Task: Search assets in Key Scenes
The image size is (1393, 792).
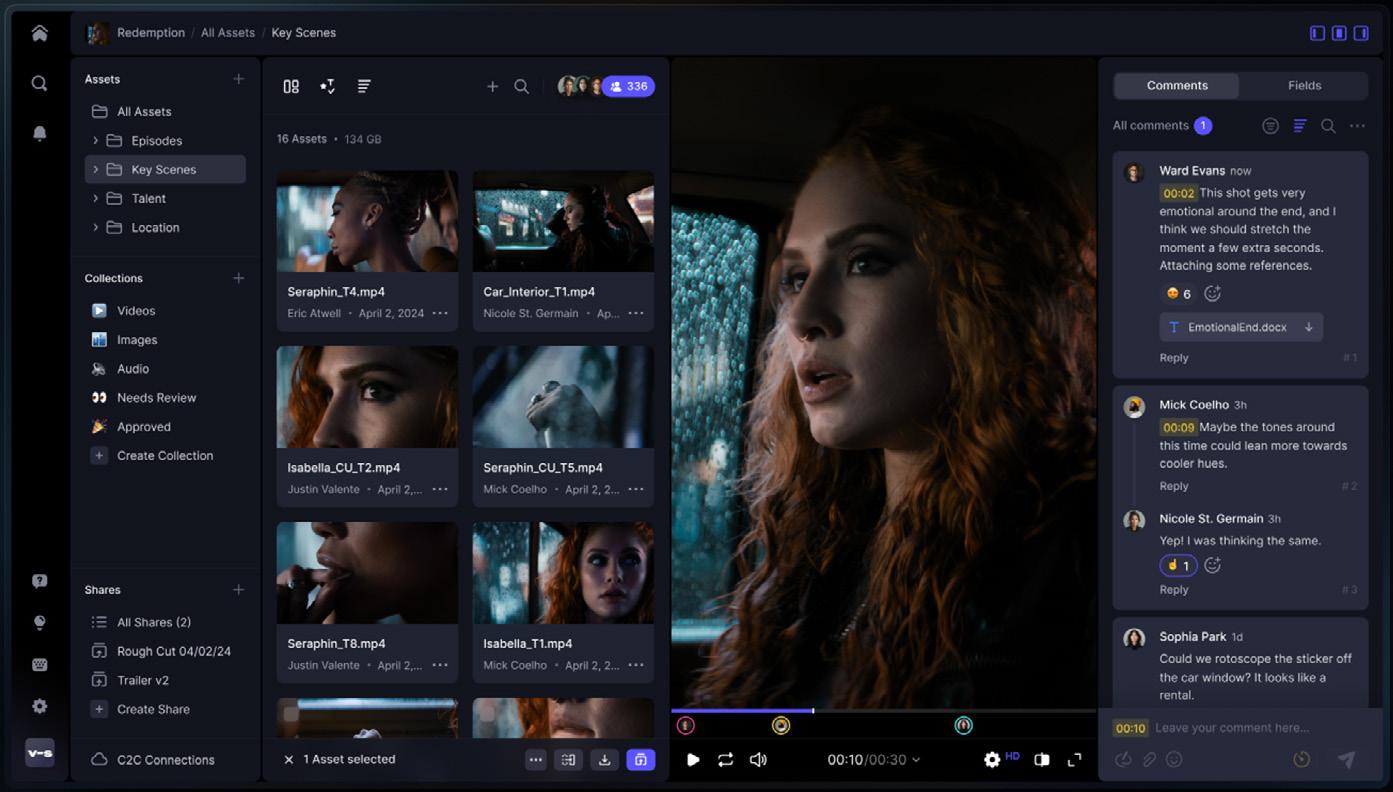Action: [x=521, y=87]
